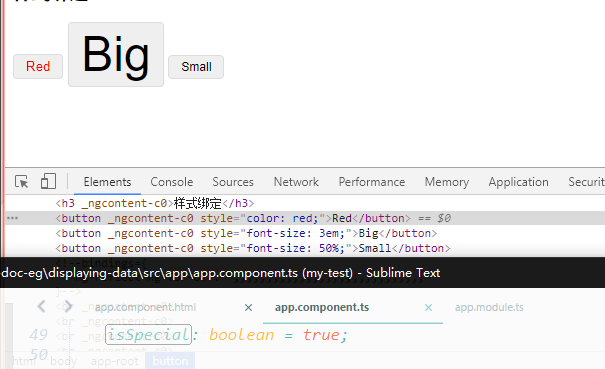Click the boolean type keyword in the editor
The width and height of the screenshot is (605, 369).
[242, 335]
